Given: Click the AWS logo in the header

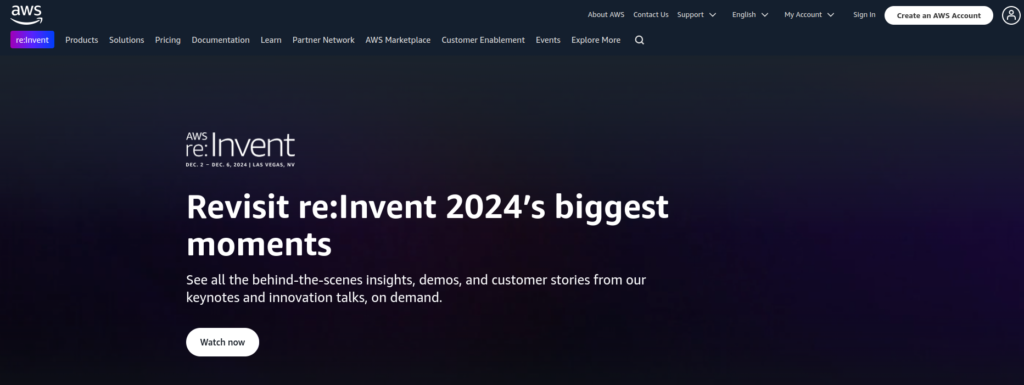Looking at the screenshot, I should pos(26,15).
